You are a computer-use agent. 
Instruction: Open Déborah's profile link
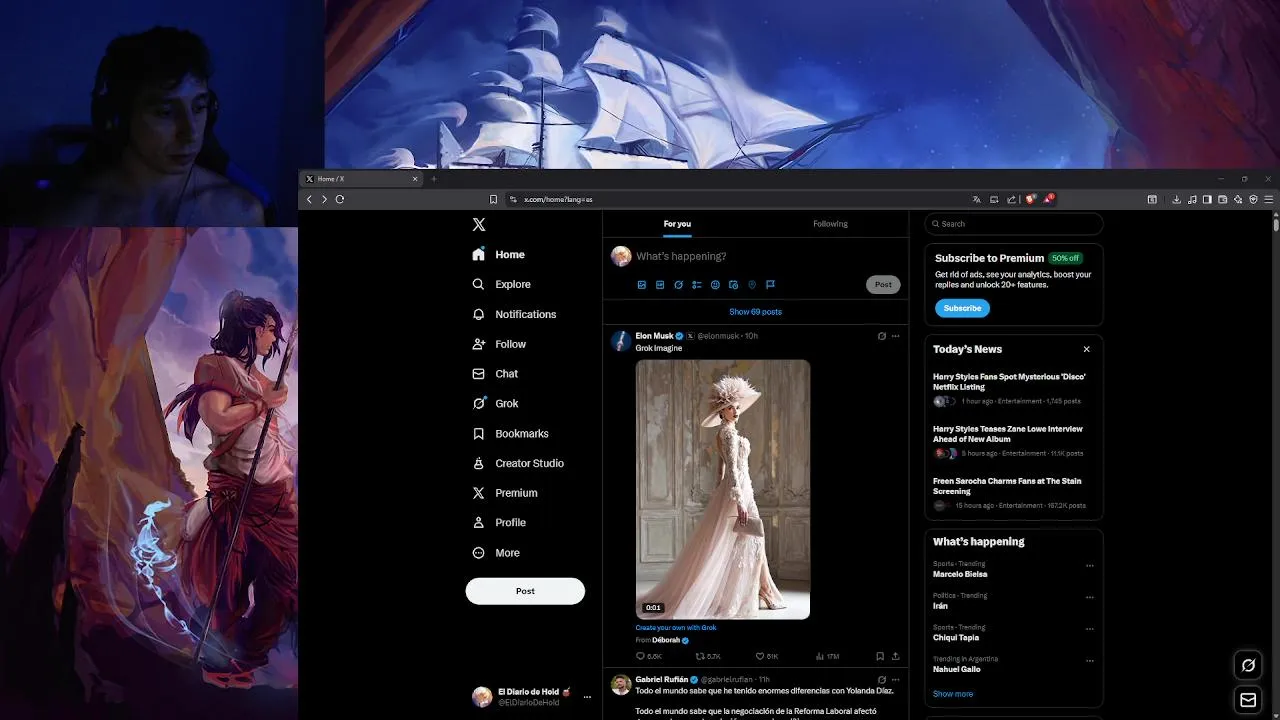point(666,640)
